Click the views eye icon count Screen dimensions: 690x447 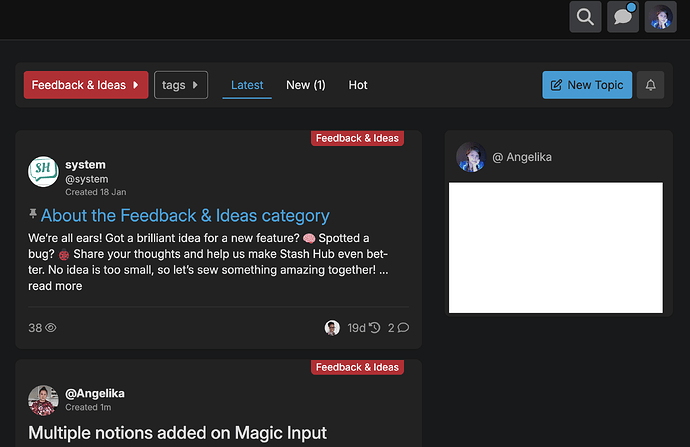tap(42, 327)
